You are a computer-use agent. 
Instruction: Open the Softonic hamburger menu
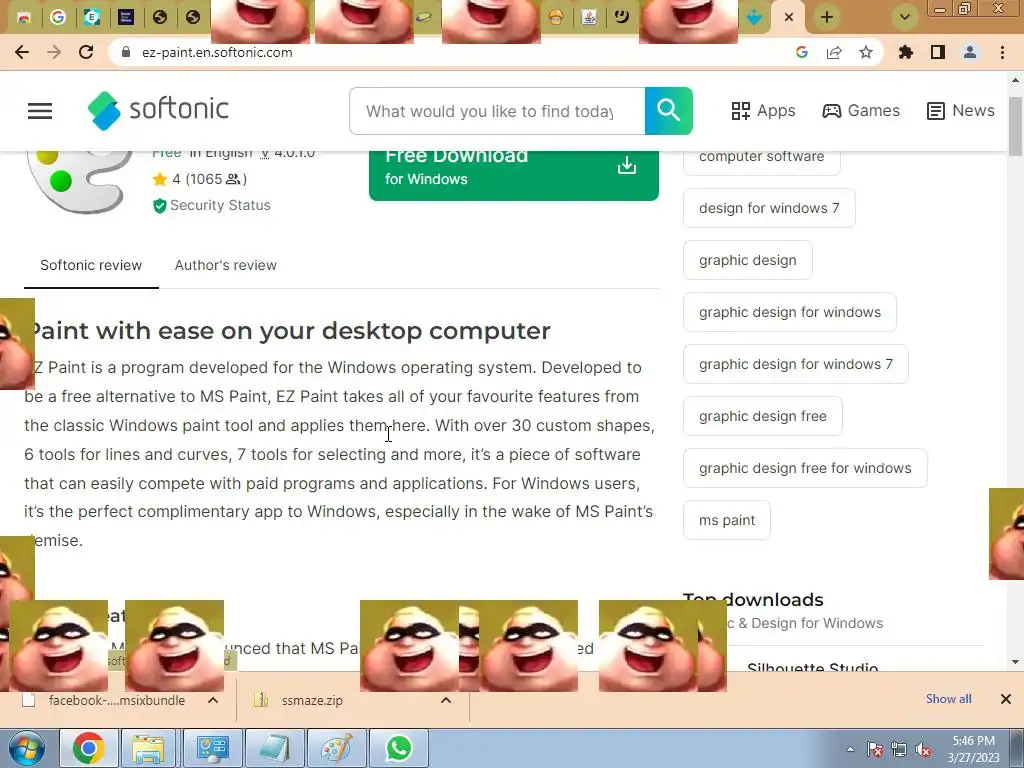pyautogui.click(x=40, y=111)
